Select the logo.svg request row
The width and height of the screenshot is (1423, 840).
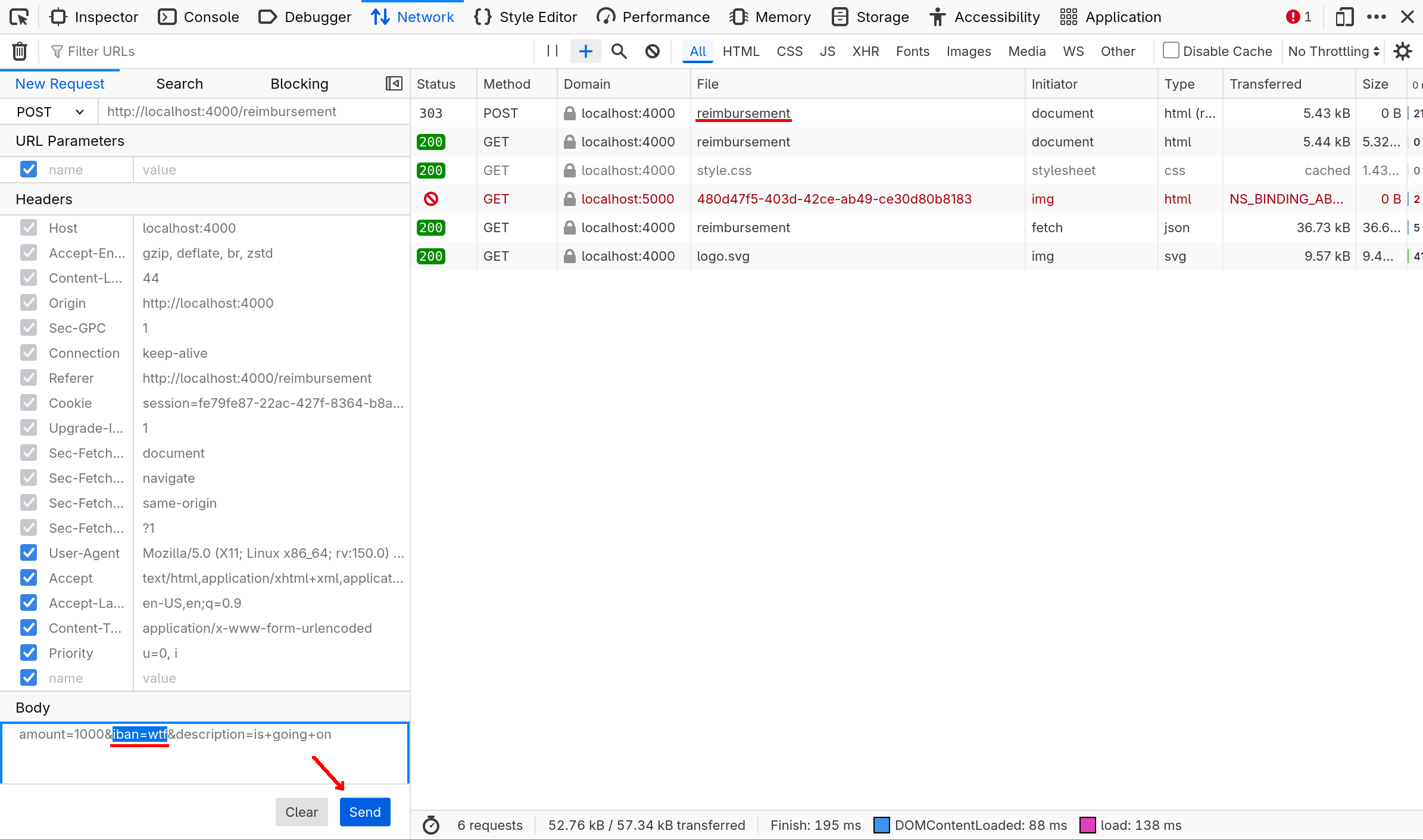click(917, 256)
